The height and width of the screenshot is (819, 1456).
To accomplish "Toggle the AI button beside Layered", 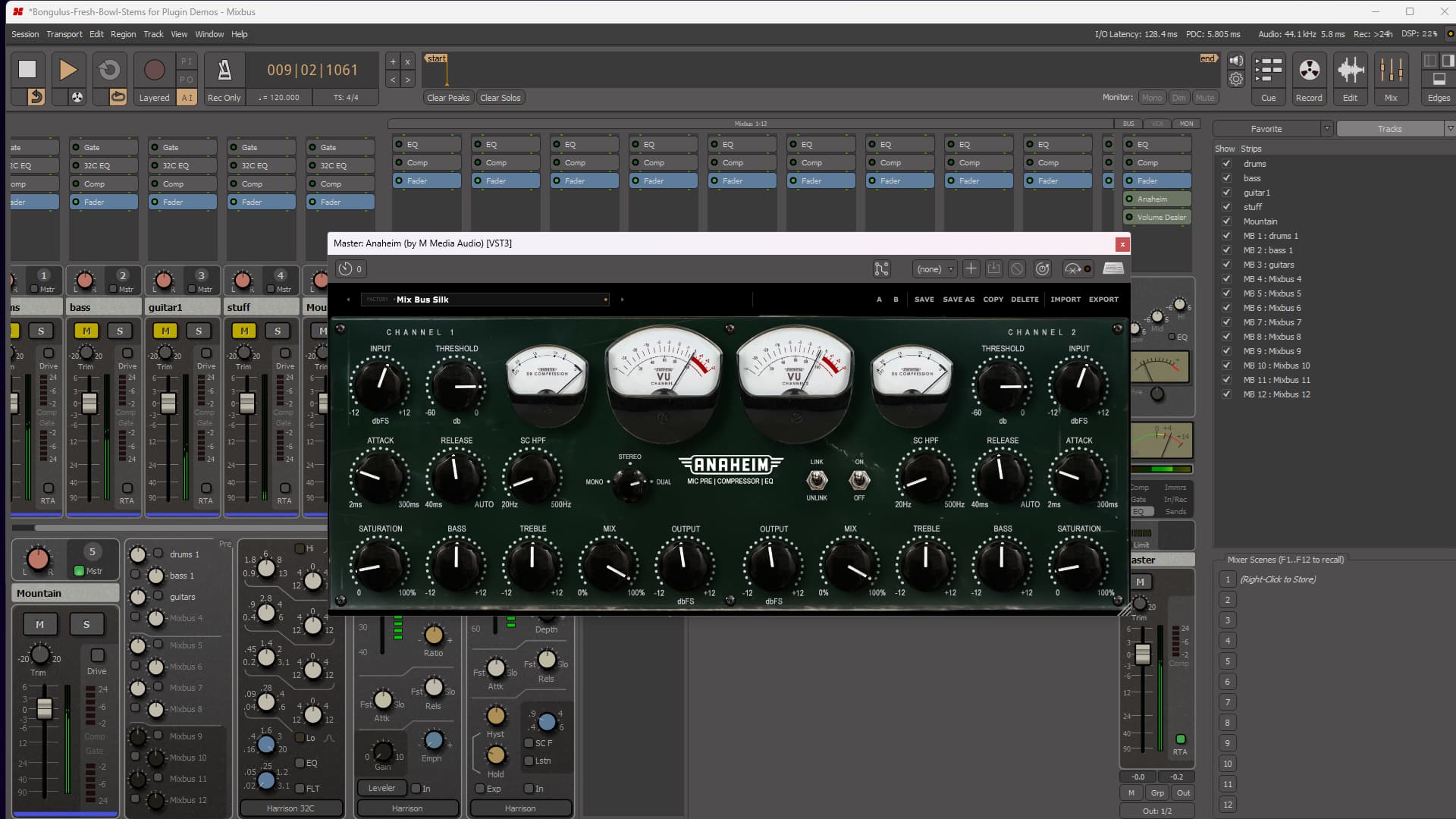I will pyautogui.click(x=187, y=97).
